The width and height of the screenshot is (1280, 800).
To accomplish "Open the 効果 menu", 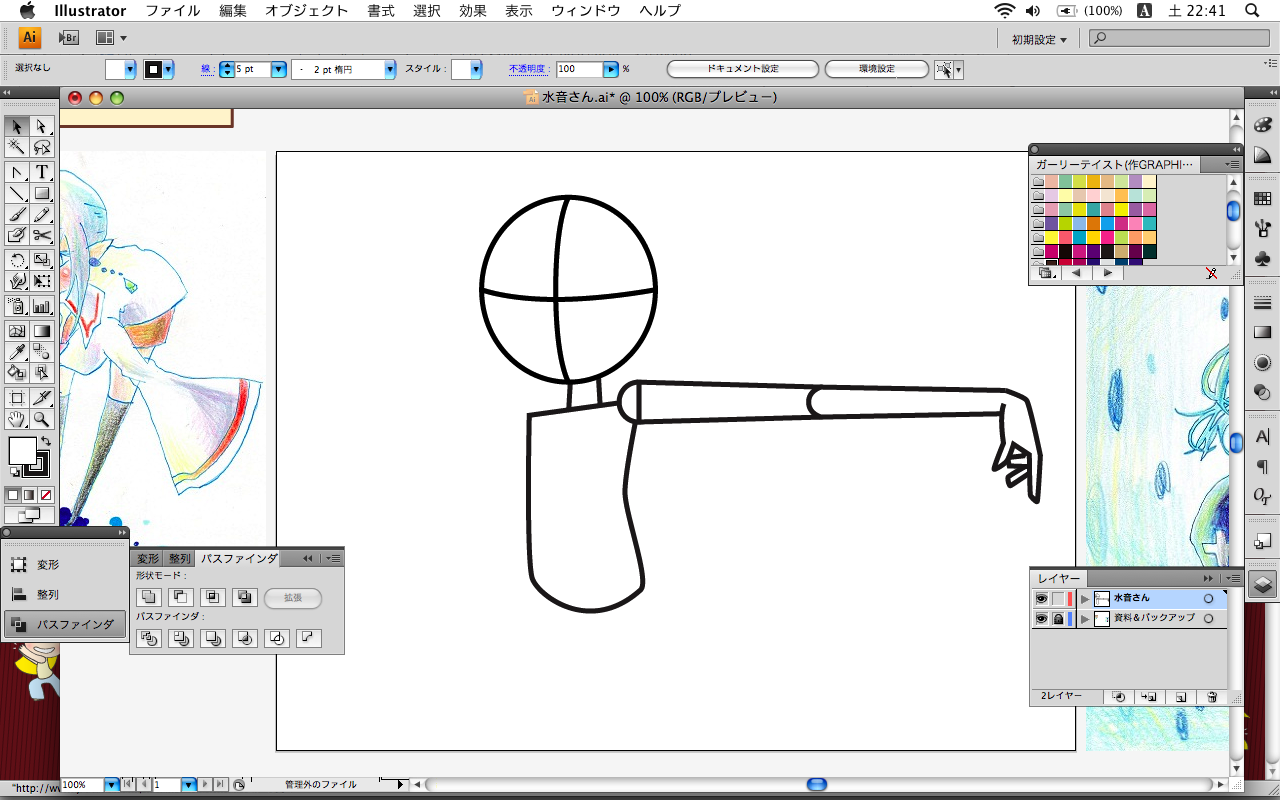I will (473, 11).
